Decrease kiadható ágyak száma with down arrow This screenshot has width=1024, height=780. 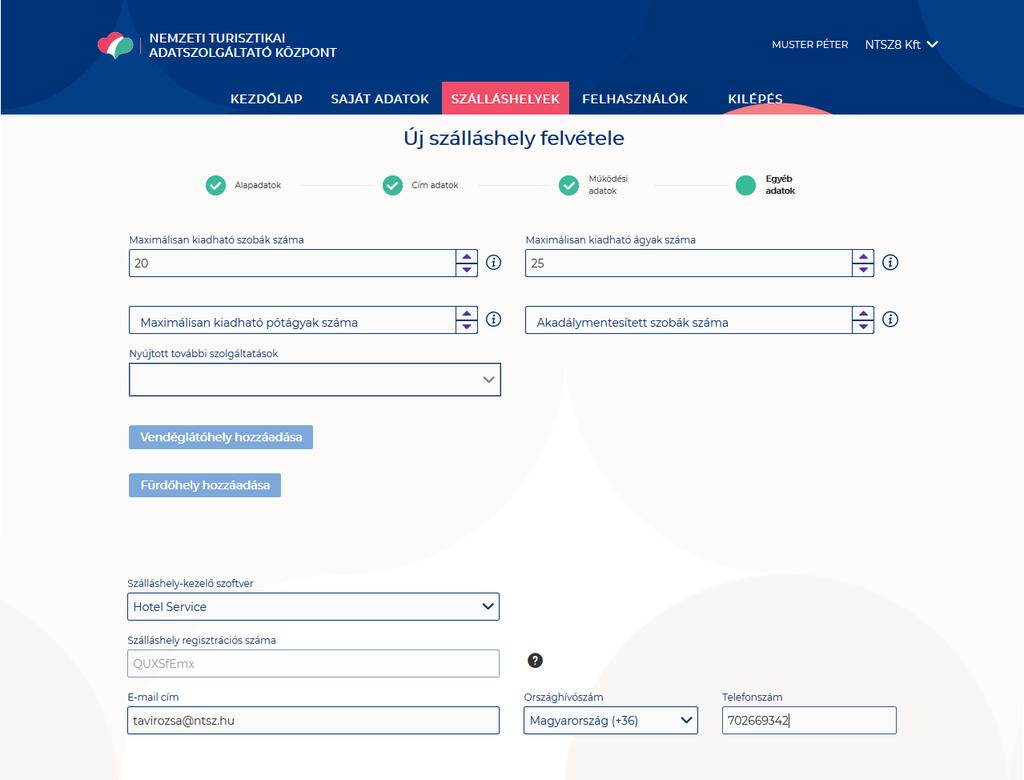click(863, 269)
